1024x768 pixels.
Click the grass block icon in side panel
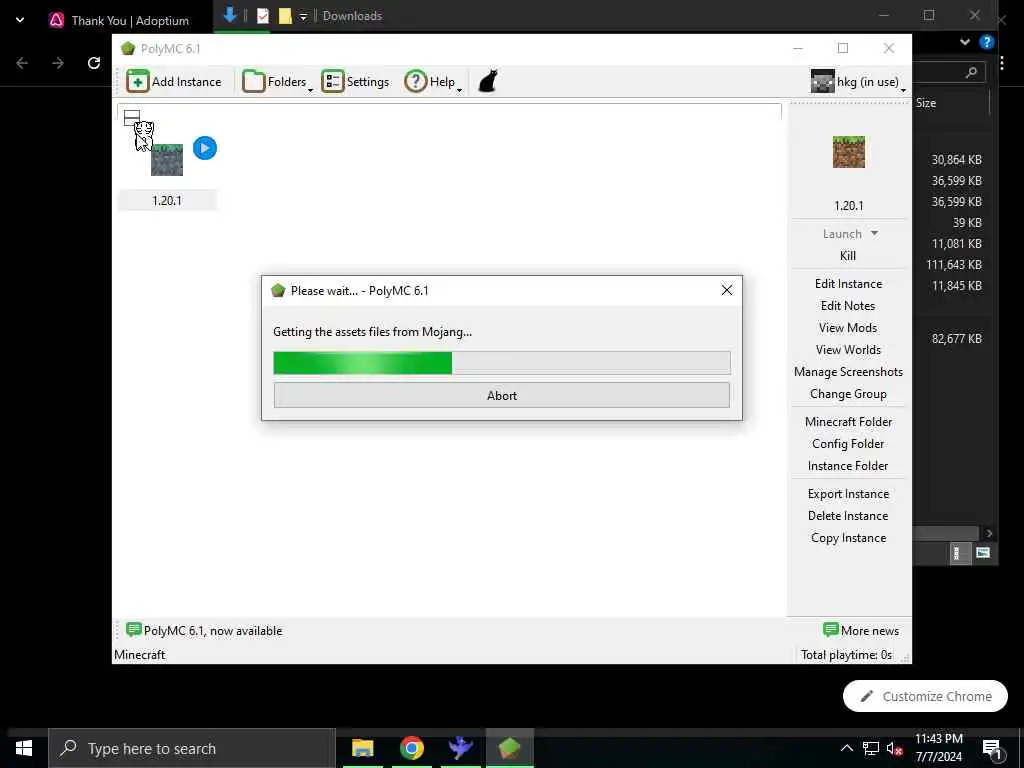coord(848,152)
